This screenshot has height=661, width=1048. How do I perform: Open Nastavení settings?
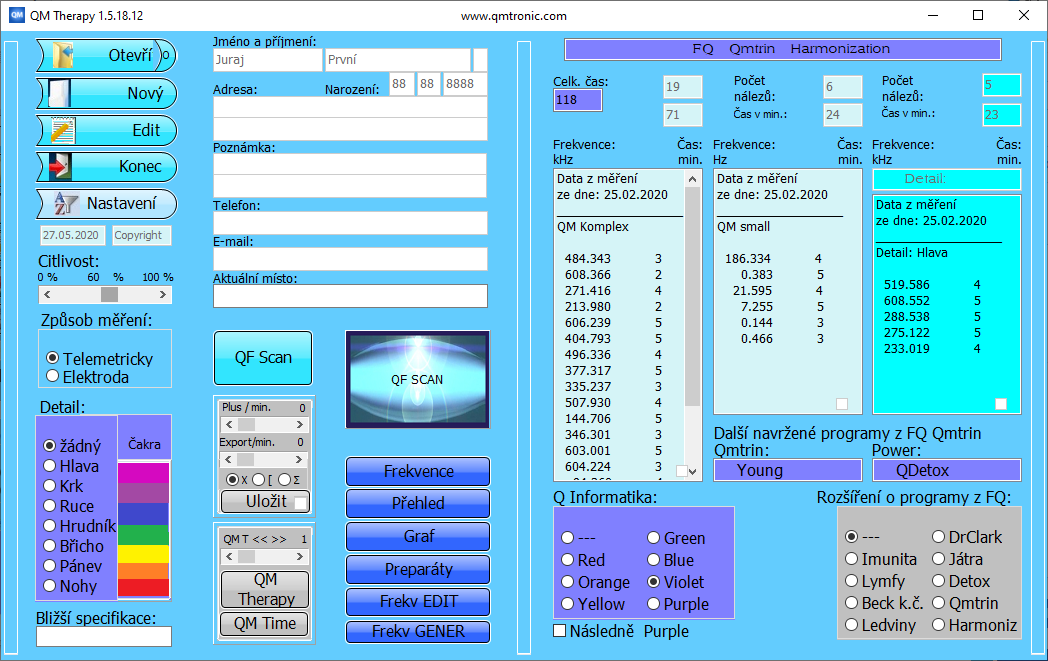106,203
